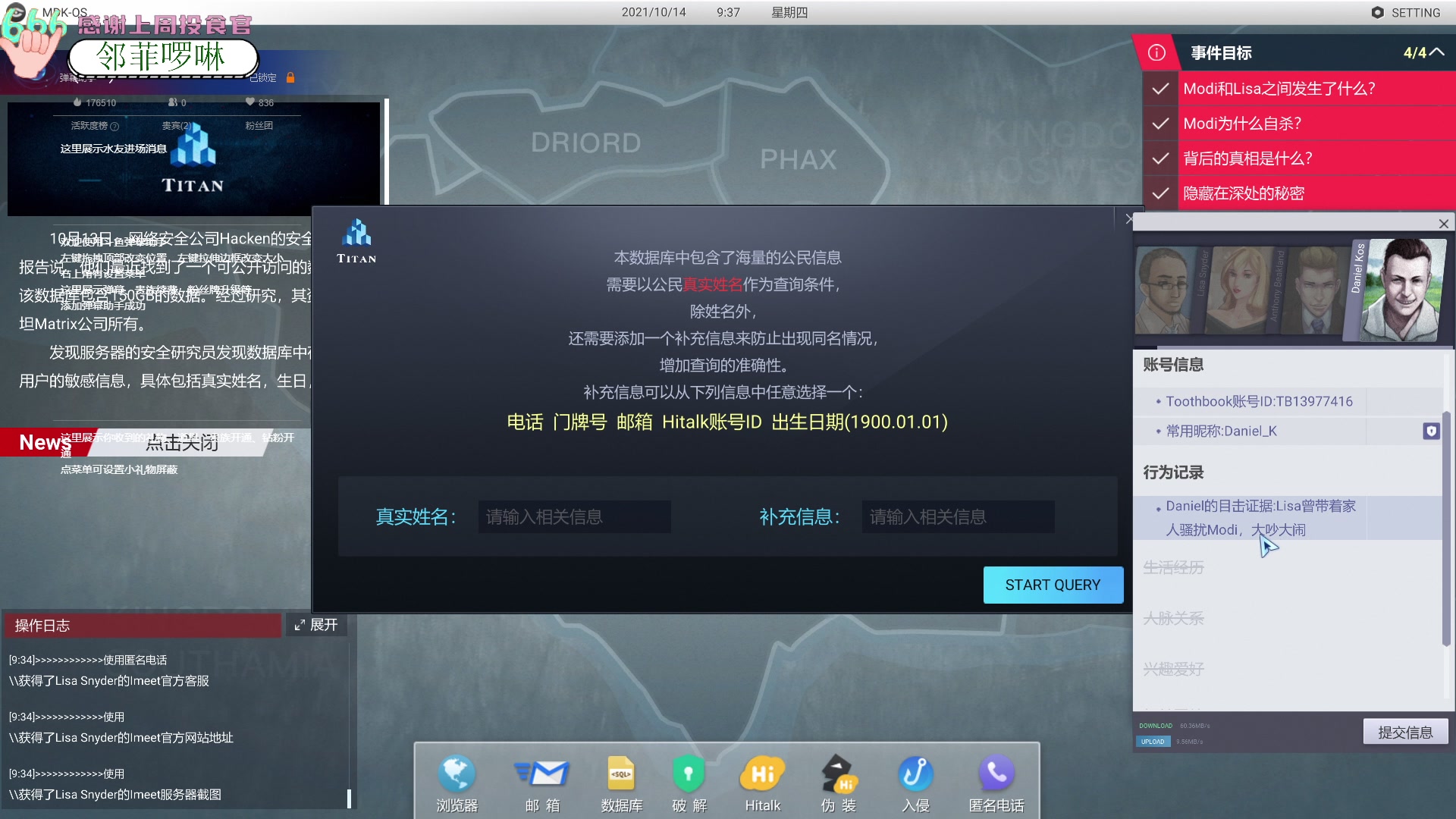Click the Titan logo in the query dialog

pyautogui.click(x=356, y=241)
